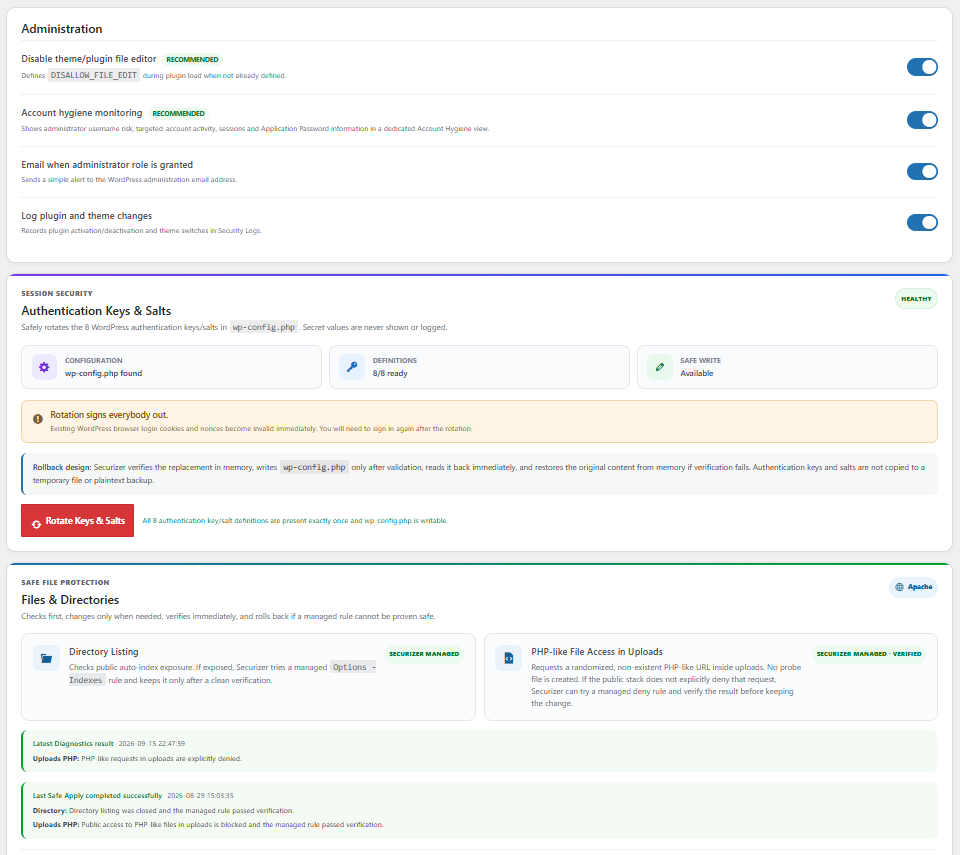Click 'Disable theme/plugin file editor' label
This screenshot has height=855, width=960.
pyautogui.click(x=89, y=59)
